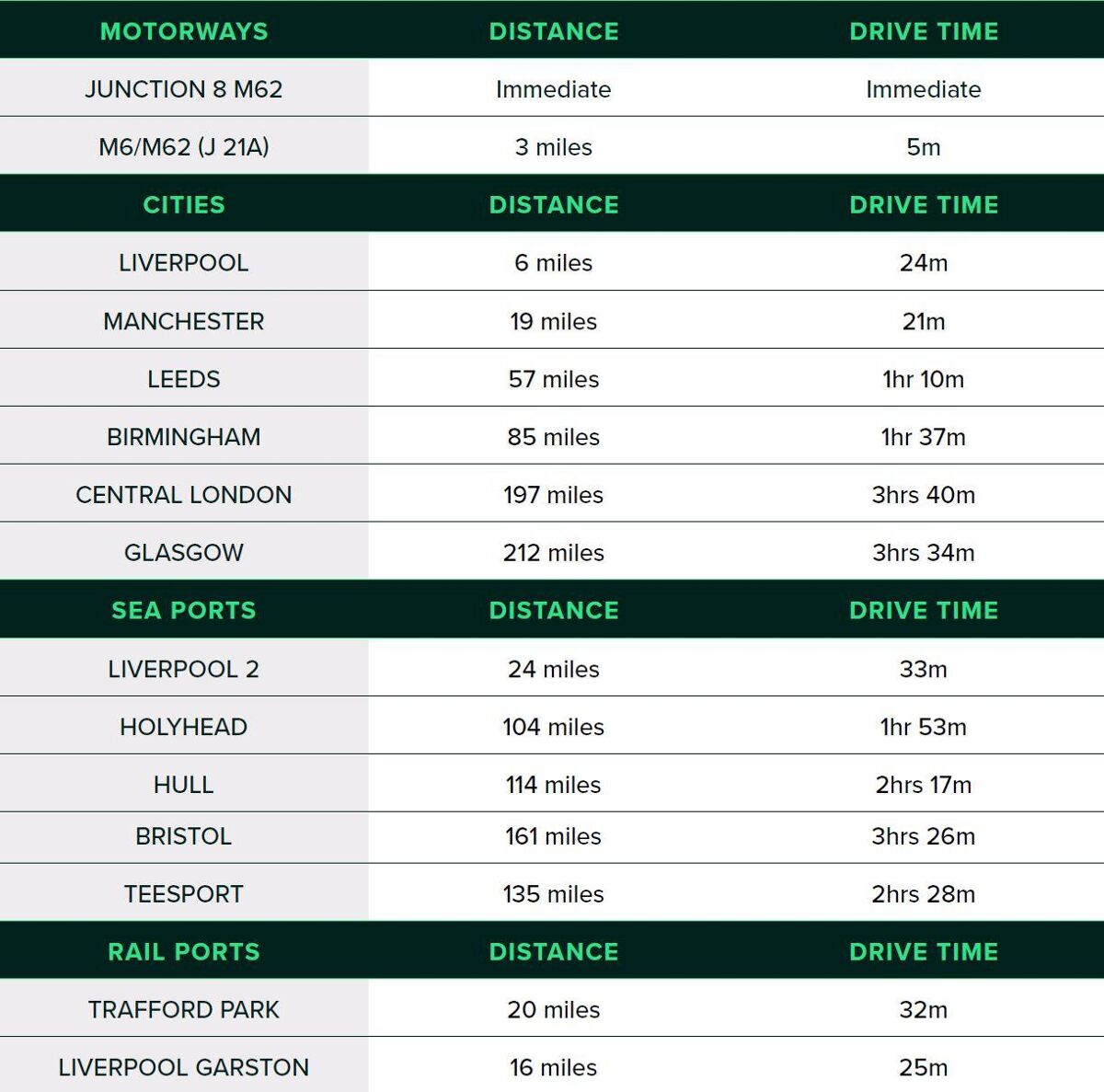The width and height of the screenshot is (1104, 1092).
Task: Click the MANCHESTER row label
Action: pyautogui.click(x=184, y=321)
